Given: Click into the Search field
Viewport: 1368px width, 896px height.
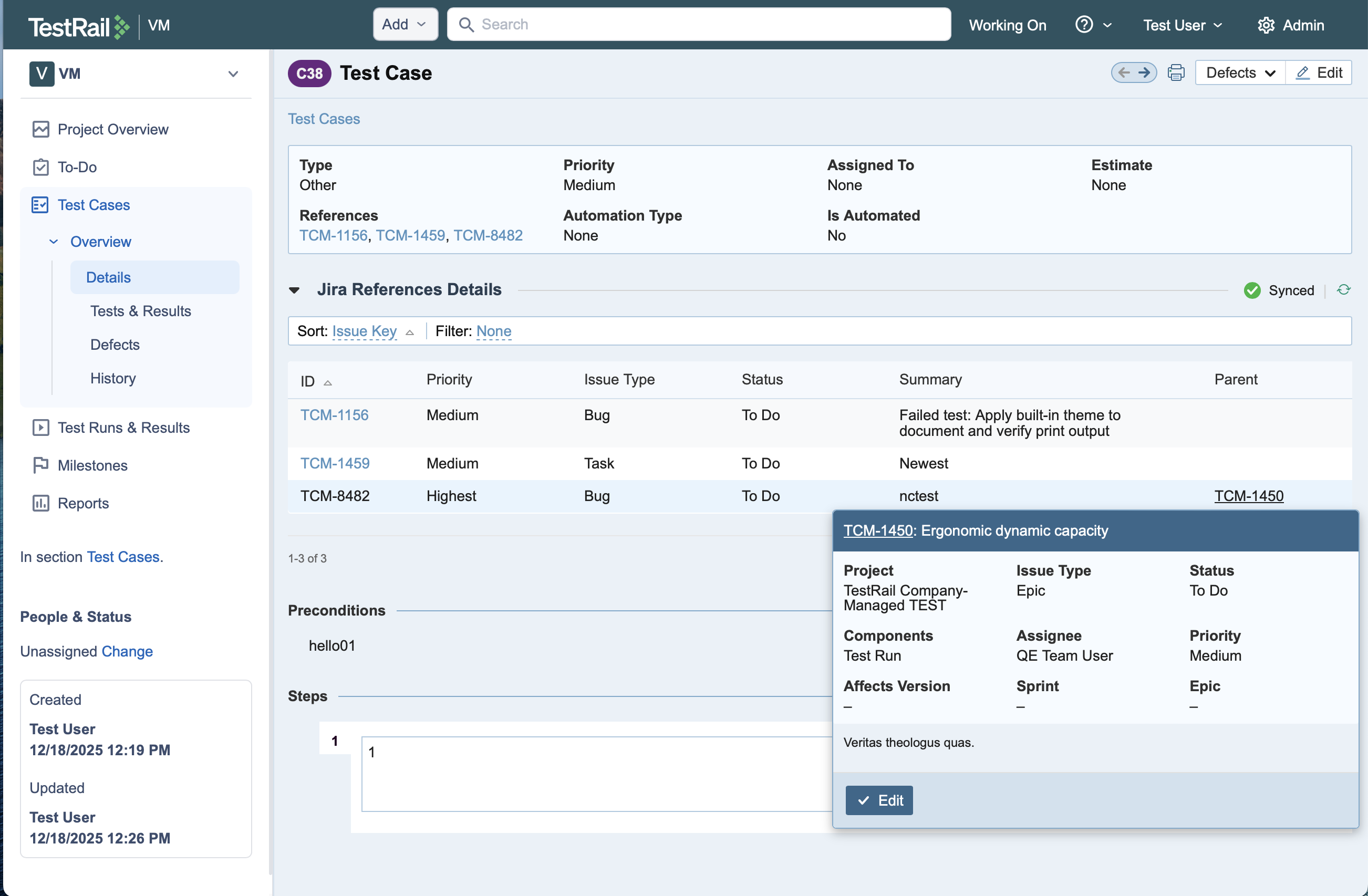Looking at the screenshot, I should [x=700, y=24].
